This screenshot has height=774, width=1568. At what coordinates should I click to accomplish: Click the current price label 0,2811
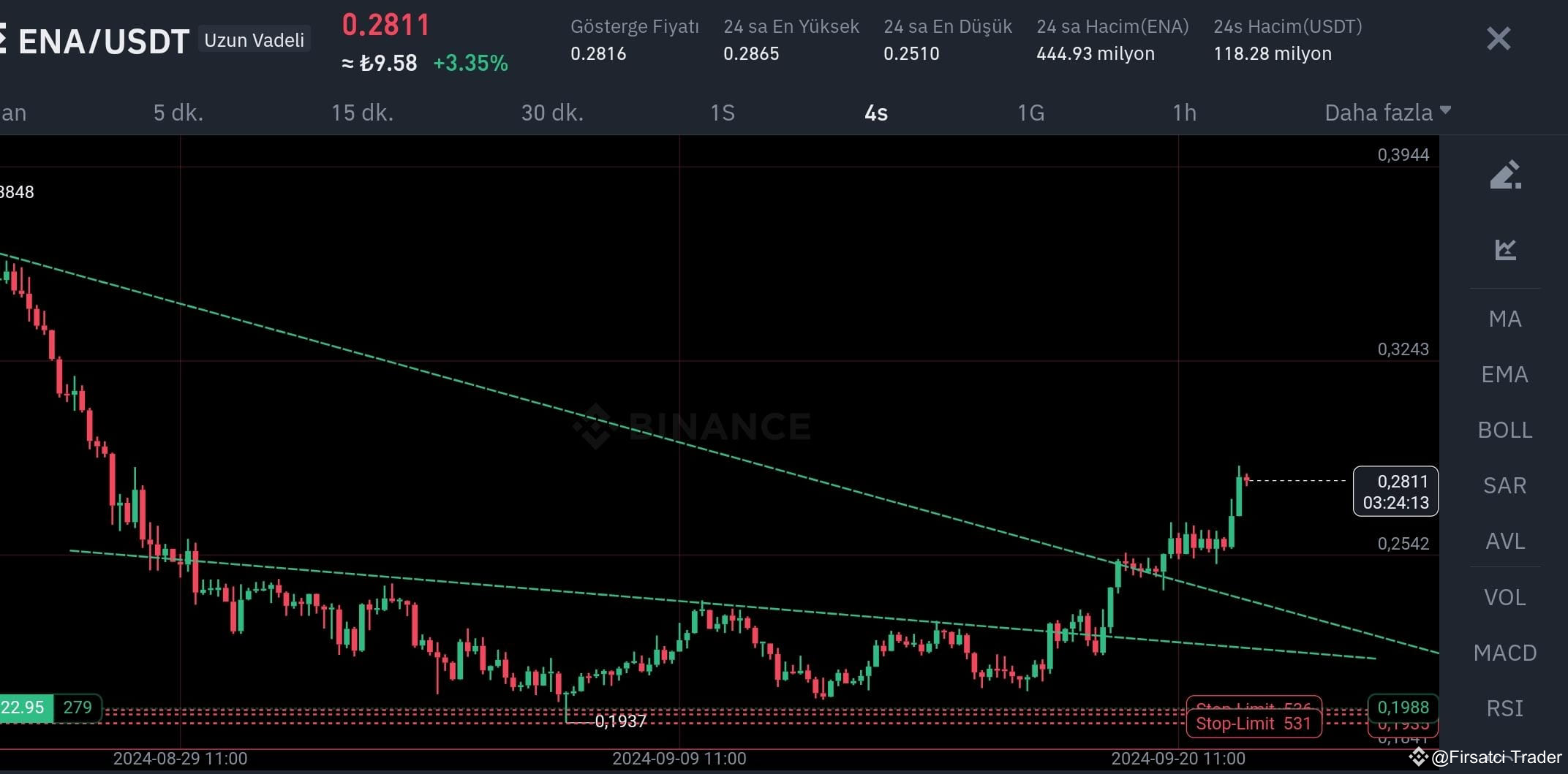(x=1395, y=491)
